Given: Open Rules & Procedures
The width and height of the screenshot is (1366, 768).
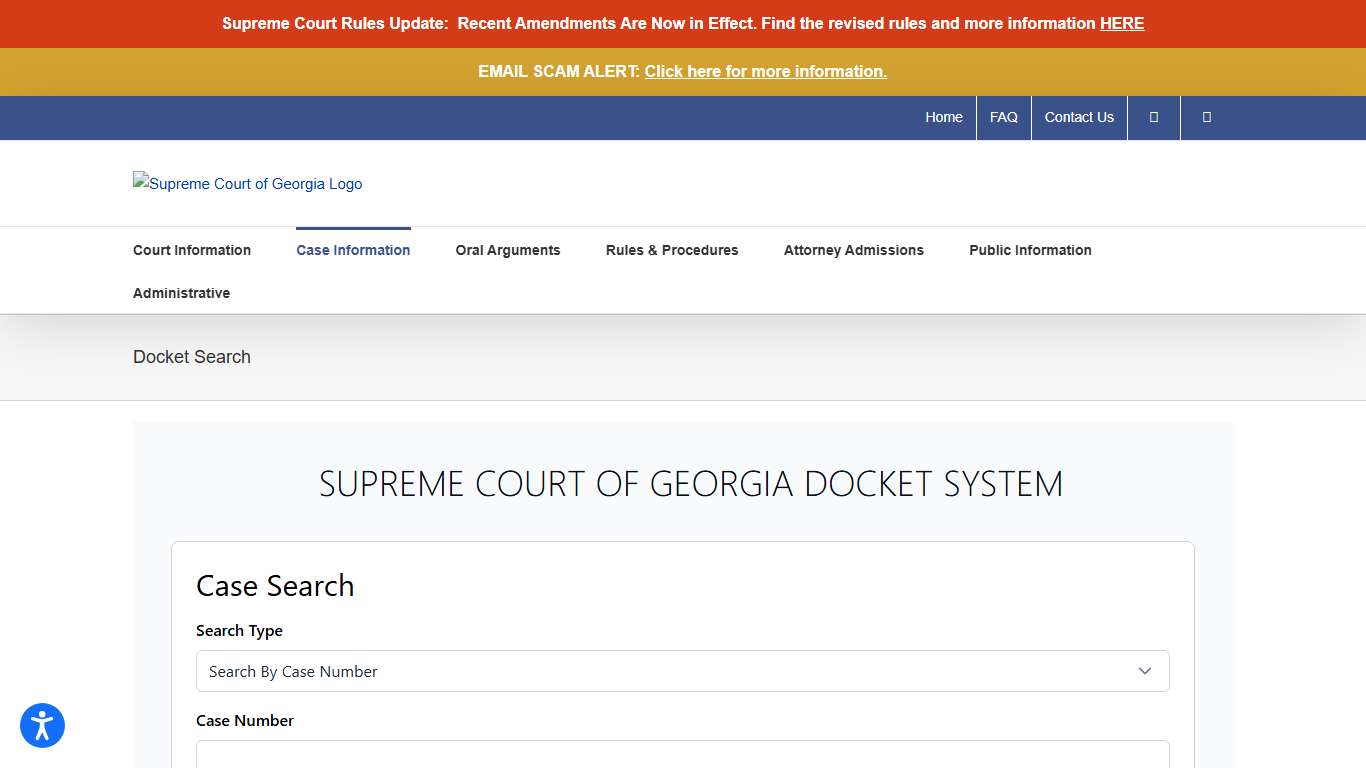Looking at the screenshot, I should pos(672,250).
